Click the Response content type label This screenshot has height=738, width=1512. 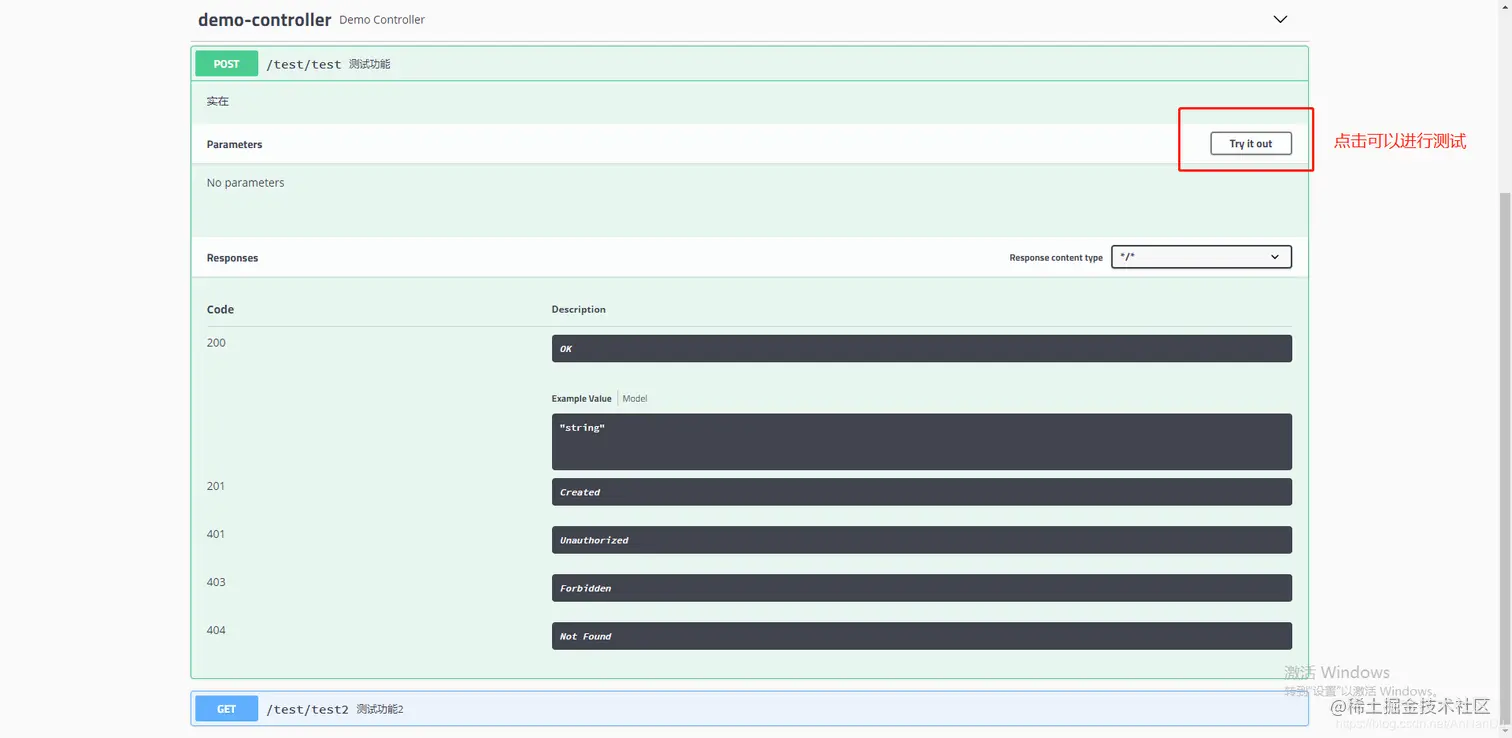[x=1056, y=258]
